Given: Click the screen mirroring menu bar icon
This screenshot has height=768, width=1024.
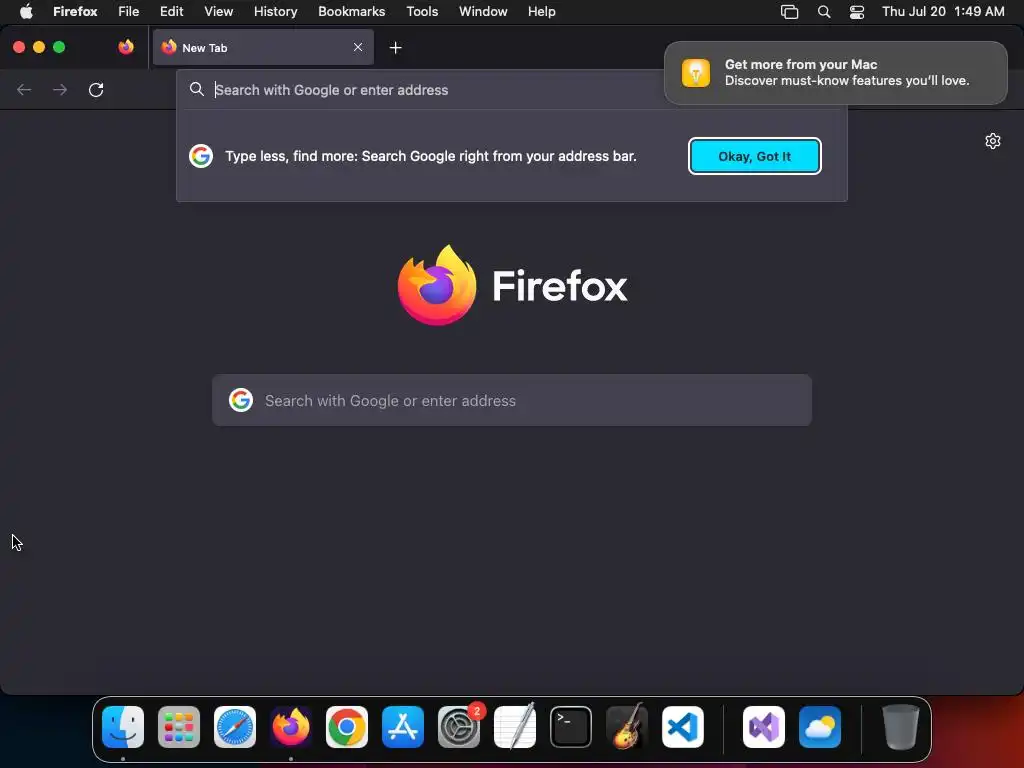Looking at the screenshot, I should 790,12.
